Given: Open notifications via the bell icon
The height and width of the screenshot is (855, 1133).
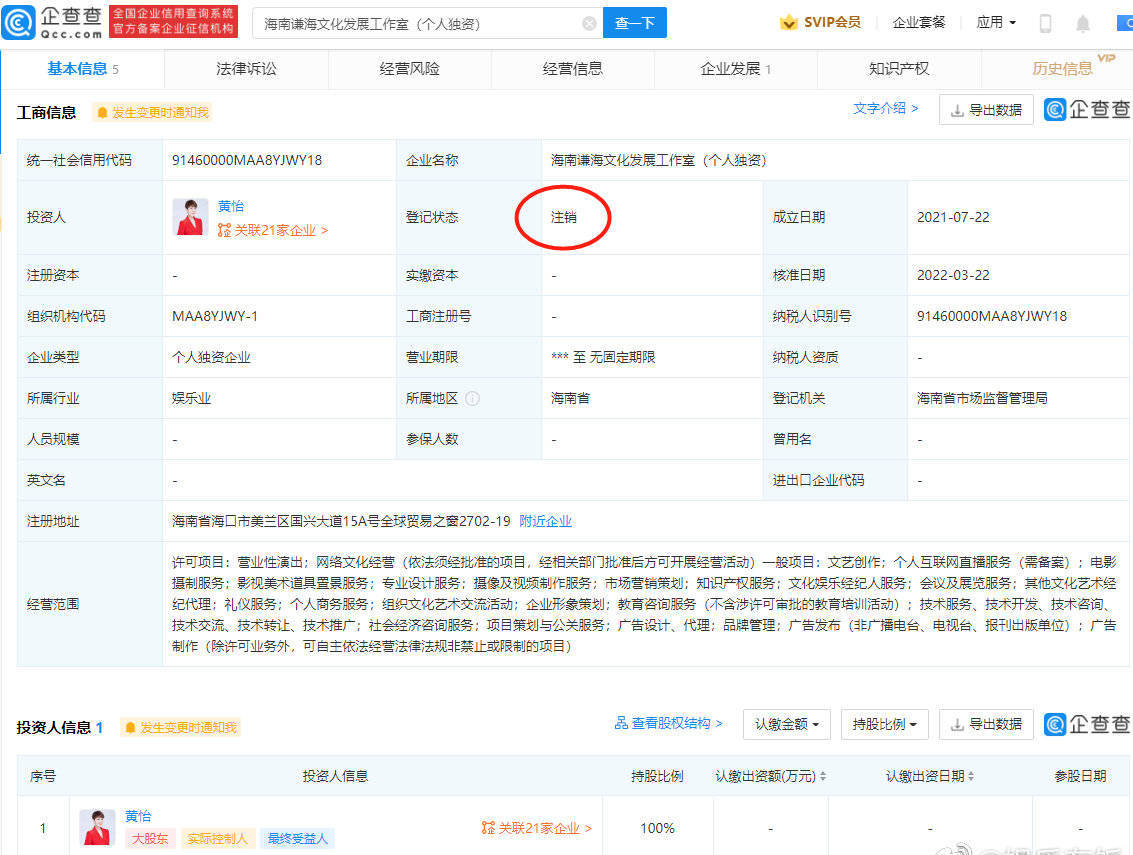Looking at the screenshot, I should (x=1082, y=24).
